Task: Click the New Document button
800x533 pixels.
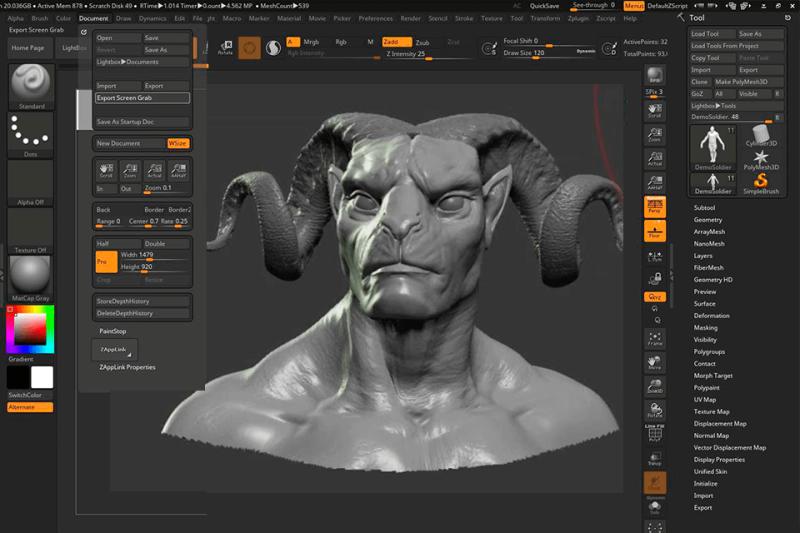Action: 130,143
